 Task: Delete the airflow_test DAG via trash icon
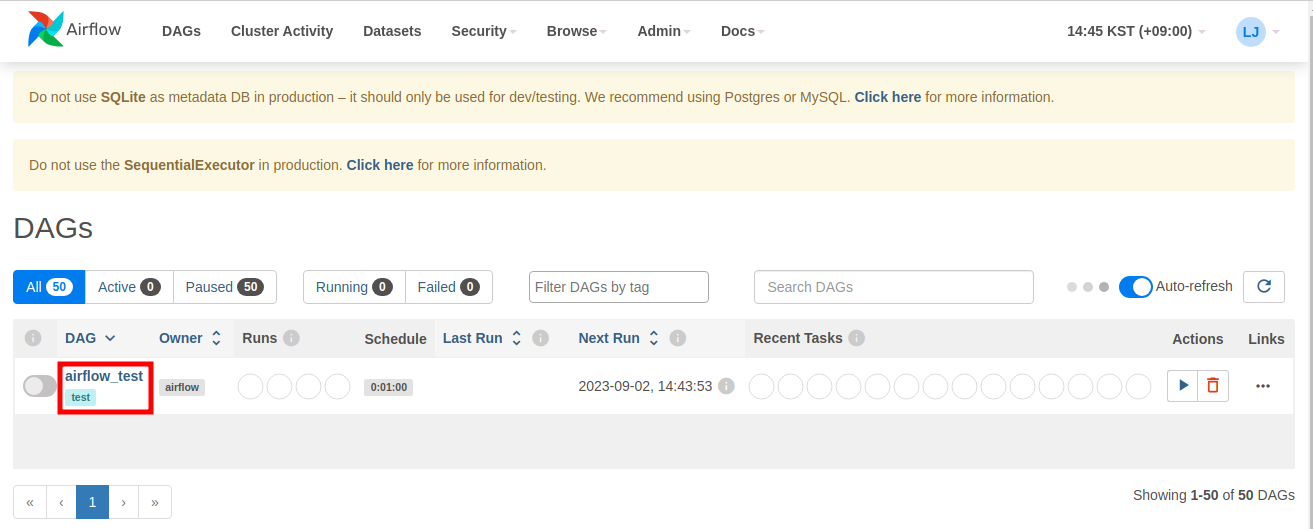pos(1213,386)
